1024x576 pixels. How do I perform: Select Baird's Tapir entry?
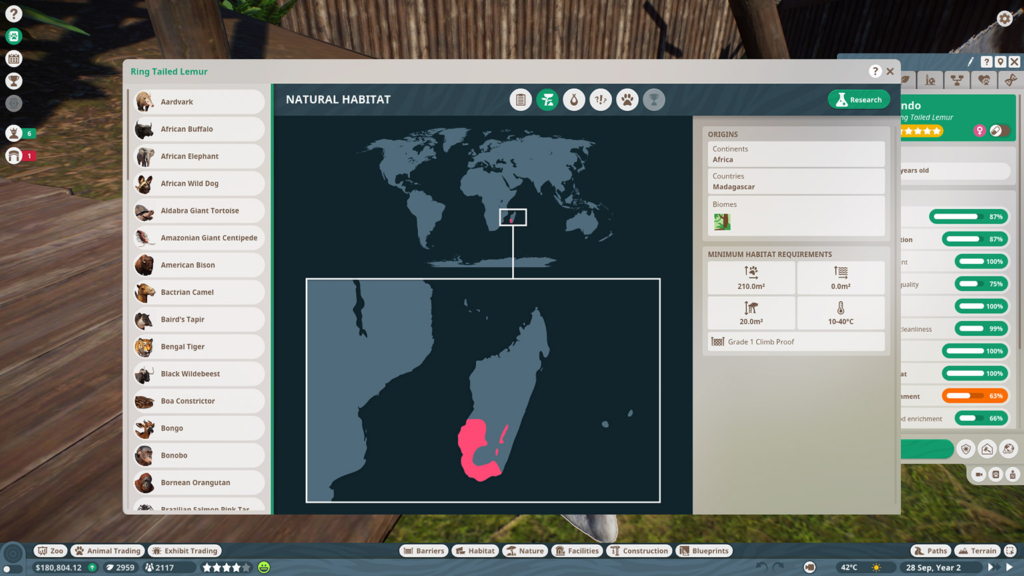(199, 319)
